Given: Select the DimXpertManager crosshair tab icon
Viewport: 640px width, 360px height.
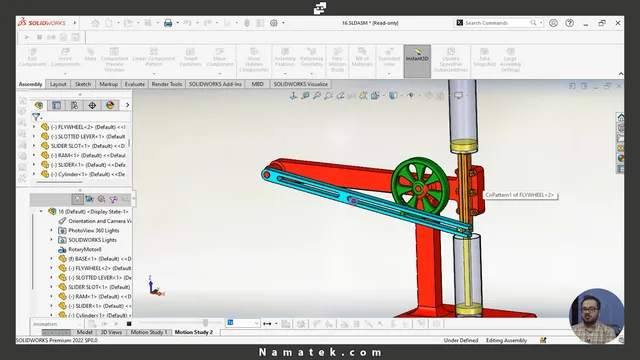Looking at the screenshot, I should click(92, 105).
